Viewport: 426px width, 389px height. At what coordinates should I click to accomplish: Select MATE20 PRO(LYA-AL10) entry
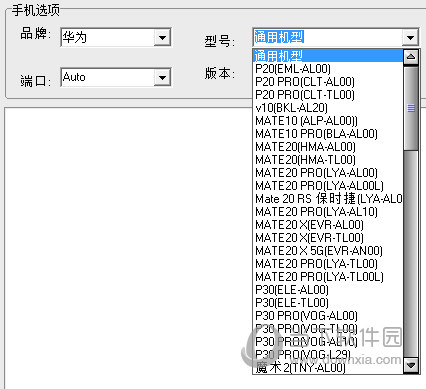pos(328,212)
